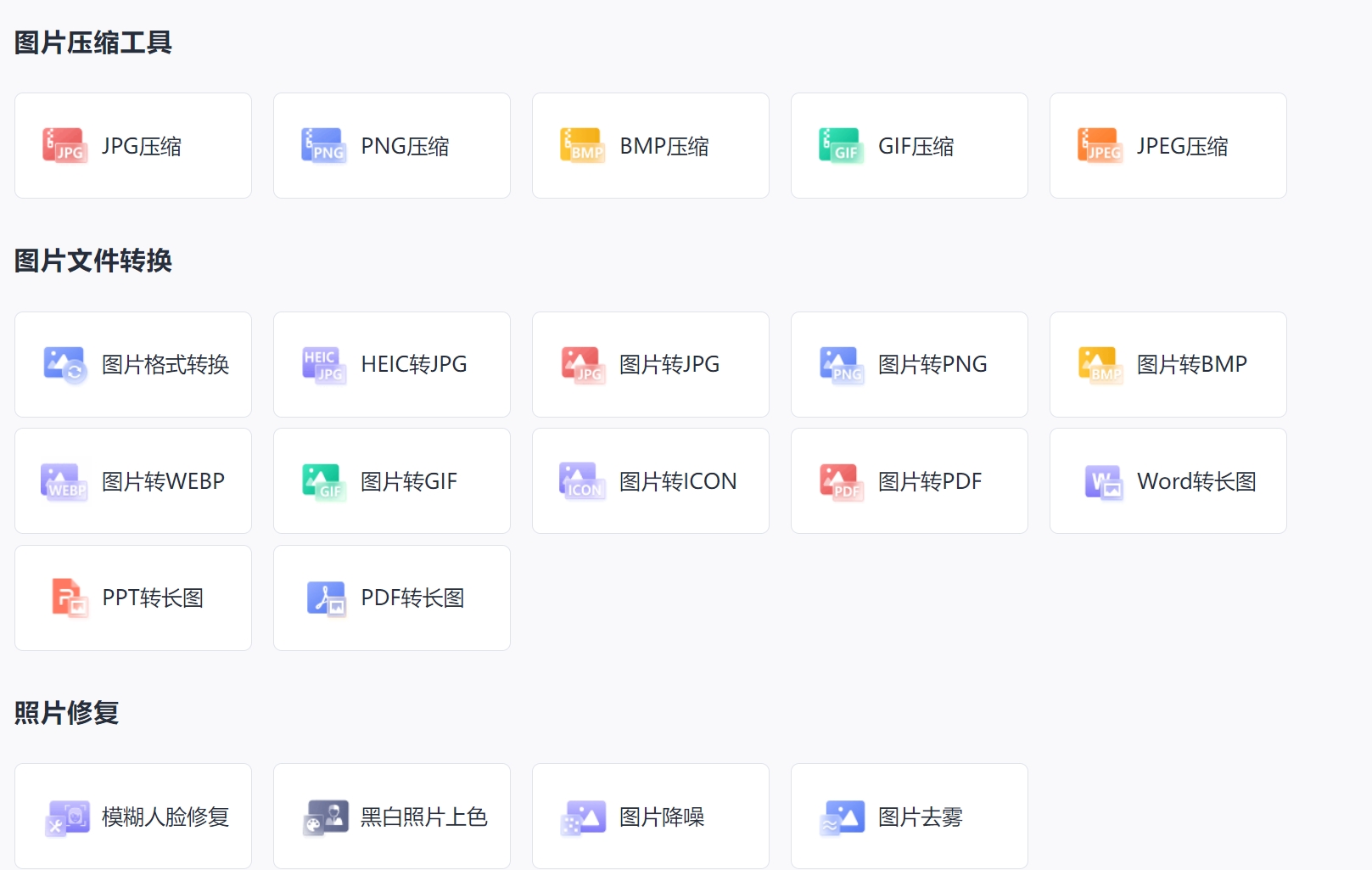Click the 图片格式转换 icon
Screen dimensions: 1372x870
pos(65,365)
